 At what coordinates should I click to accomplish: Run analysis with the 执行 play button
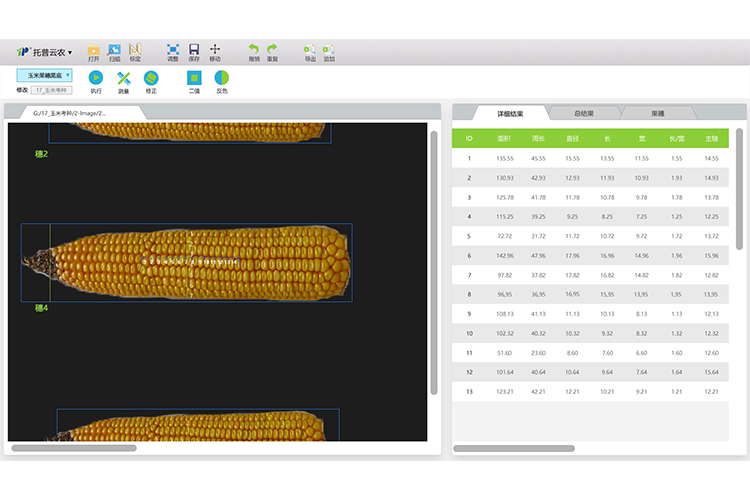tap(96, 78)
